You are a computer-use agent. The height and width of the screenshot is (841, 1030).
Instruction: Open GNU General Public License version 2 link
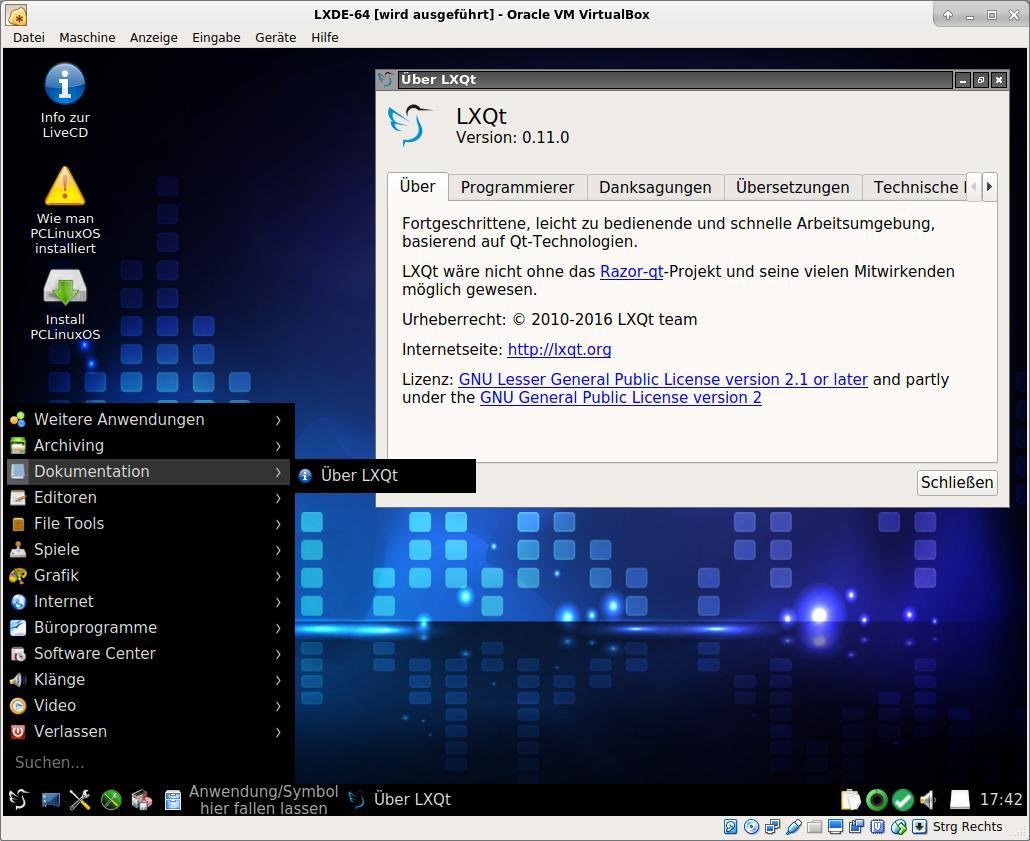click(x=621, y=398)
